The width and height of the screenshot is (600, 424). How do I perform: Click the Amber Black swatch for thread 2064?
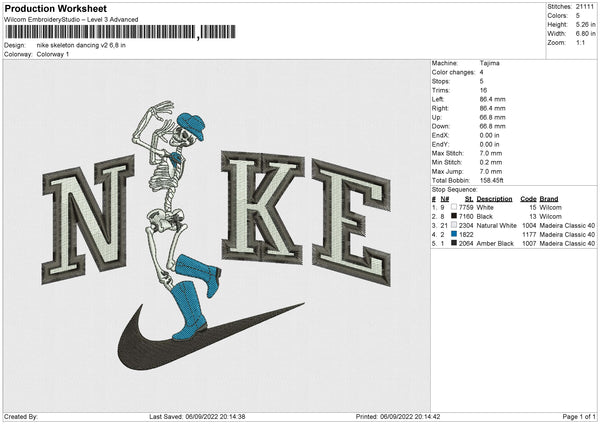(x=454, y=243)
